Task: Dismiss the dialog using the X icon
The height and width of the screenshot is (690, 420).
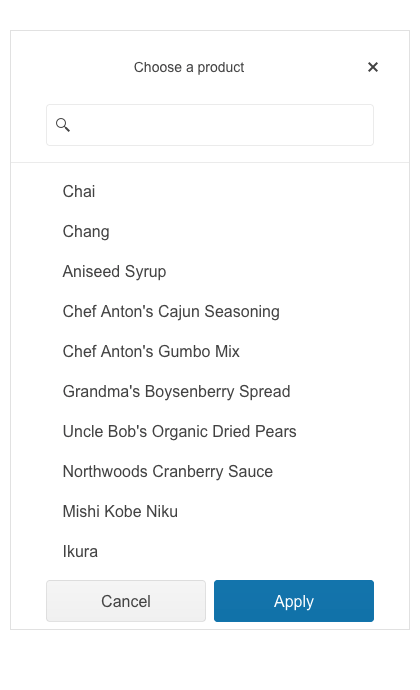Action: pyautogui.click(x=372, y=67)
